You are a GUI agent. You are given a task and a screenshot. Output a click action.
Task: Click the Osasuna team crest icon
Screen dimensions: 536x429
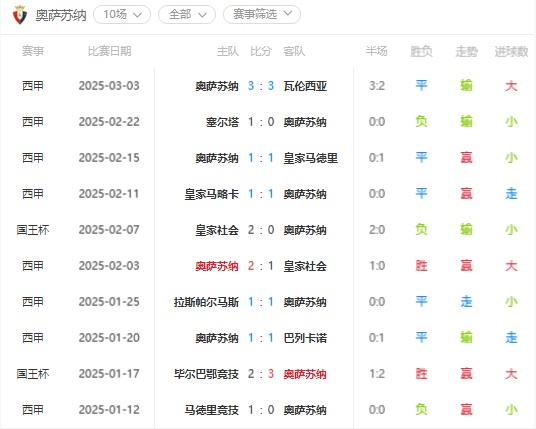[x=20, y=15]
